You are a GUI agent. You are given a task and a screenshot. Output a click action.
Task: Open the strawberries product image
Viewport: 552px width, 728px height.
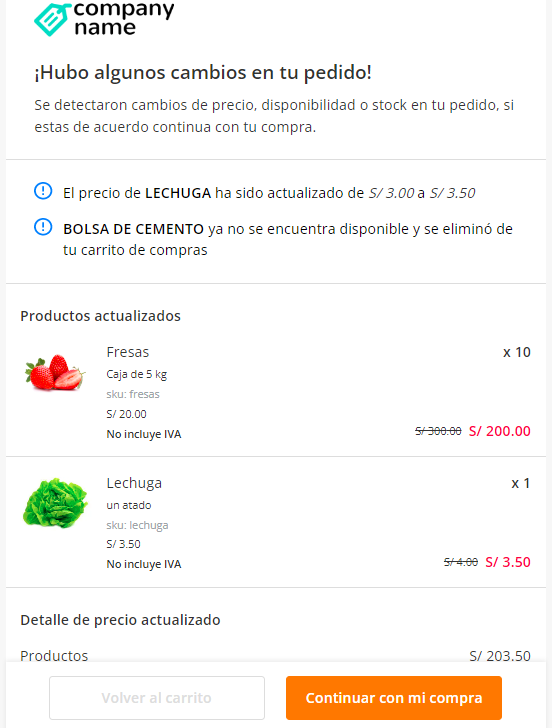[x=55, y=372]
